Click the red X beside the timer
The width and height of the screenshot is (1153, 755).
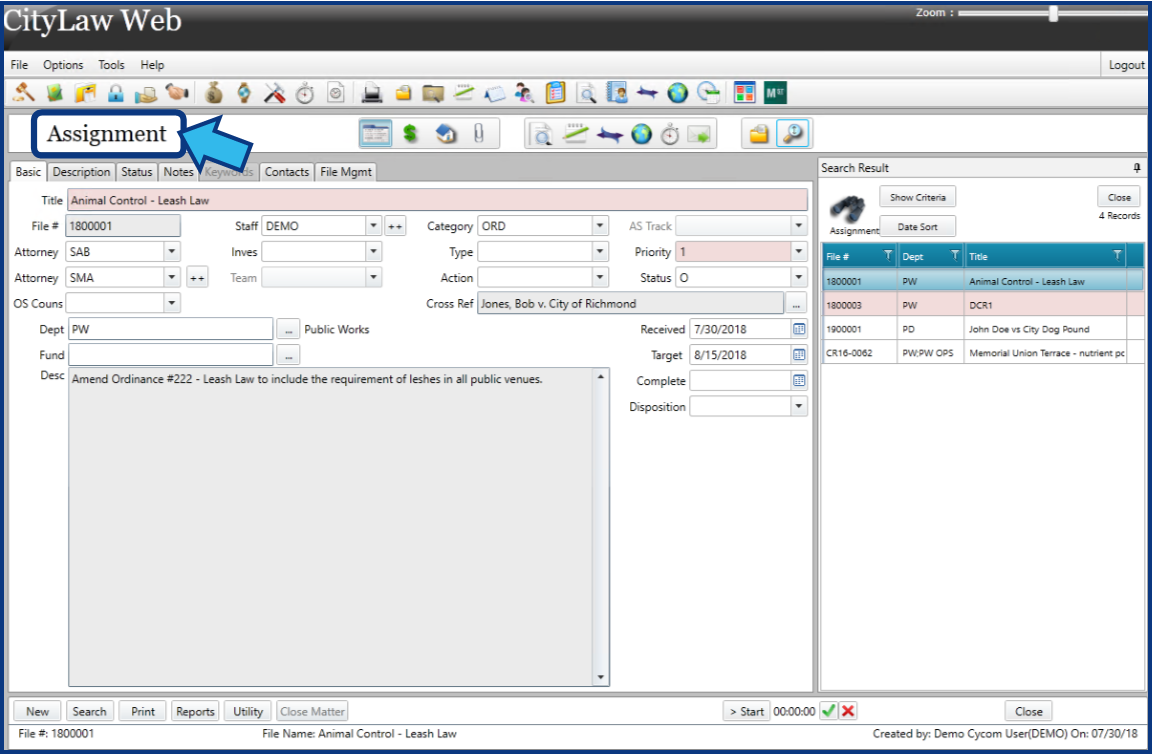click(848, 711)
